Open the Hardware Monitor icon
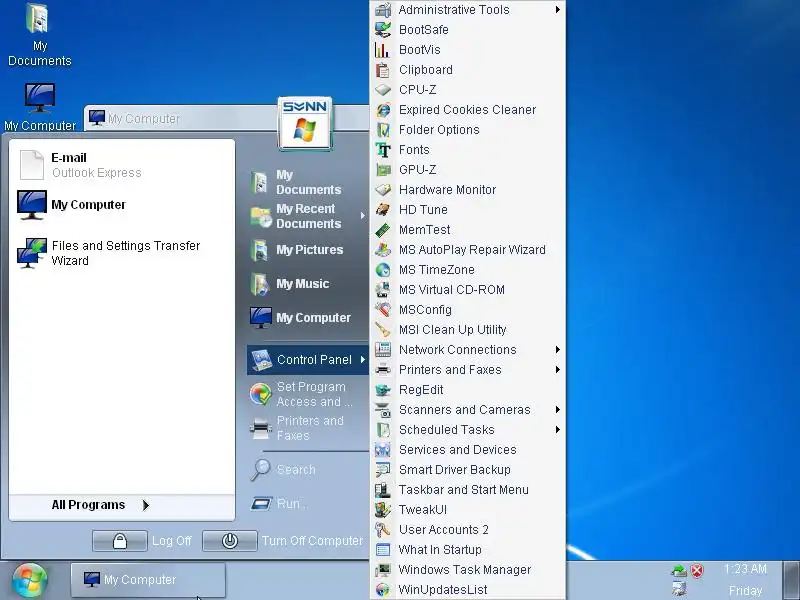 click(x=383, y=190)
